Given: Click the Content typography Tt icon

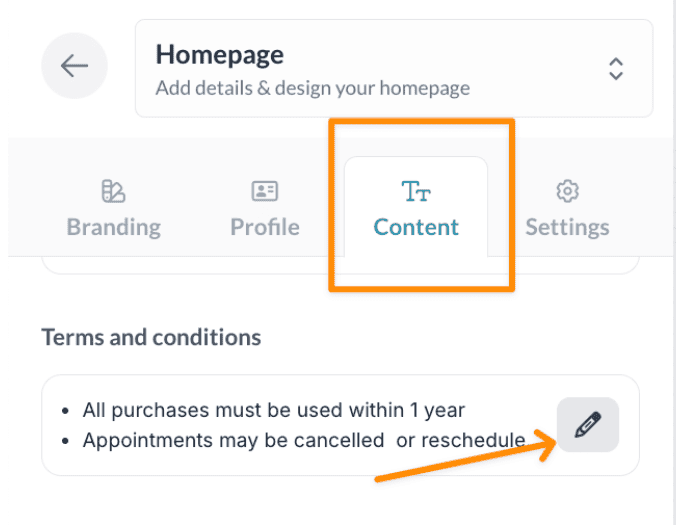Looking at the screenshot, I should point(416,190).
